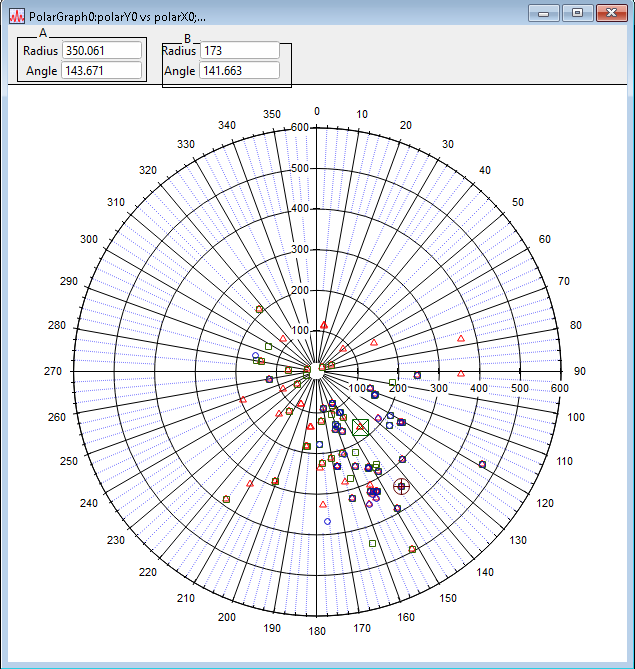Image resolution: width=635 pixels, height=669 pixels.
Task: Click the 300 radius label on vertical axis
Action: tap(300, 249)
